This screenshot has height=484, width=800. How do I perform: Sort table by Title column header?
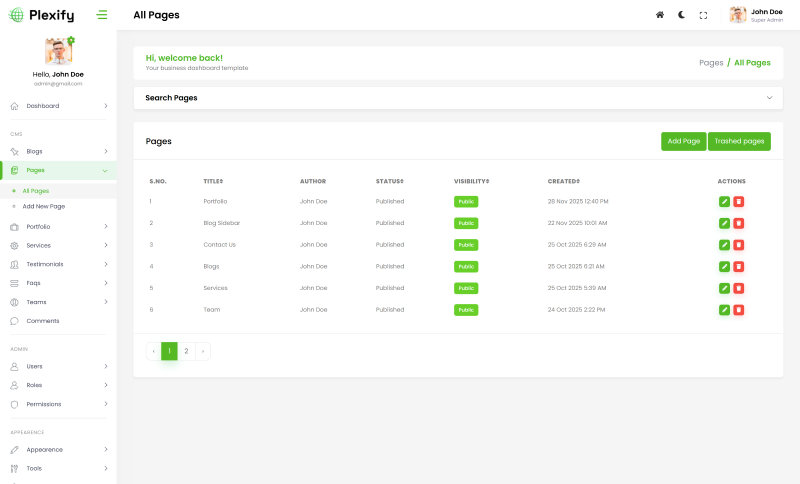point(213,181)
